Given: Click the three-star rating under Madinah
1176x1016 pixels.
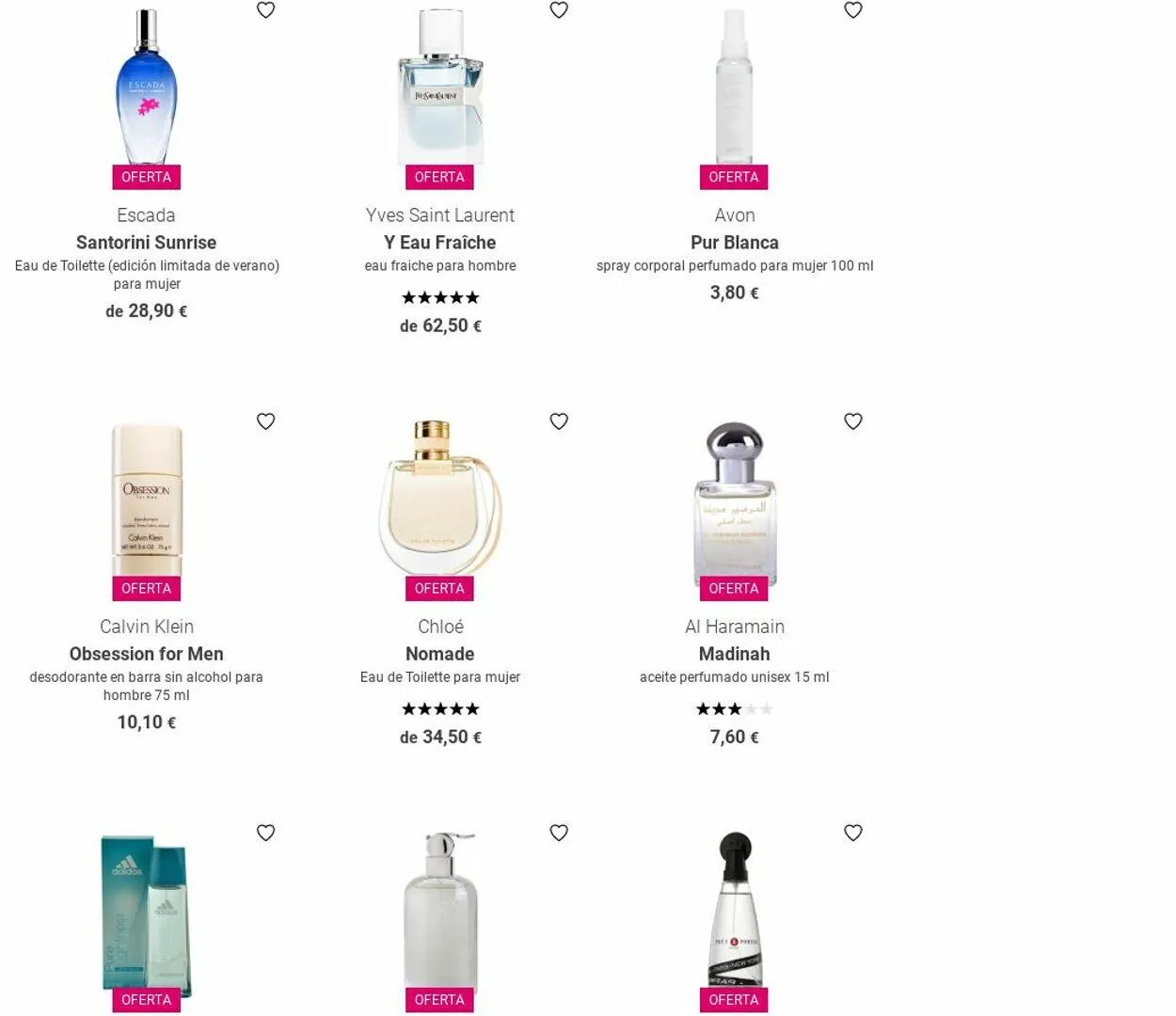Looking at the screenshot, I should click(x=734, y=709).
